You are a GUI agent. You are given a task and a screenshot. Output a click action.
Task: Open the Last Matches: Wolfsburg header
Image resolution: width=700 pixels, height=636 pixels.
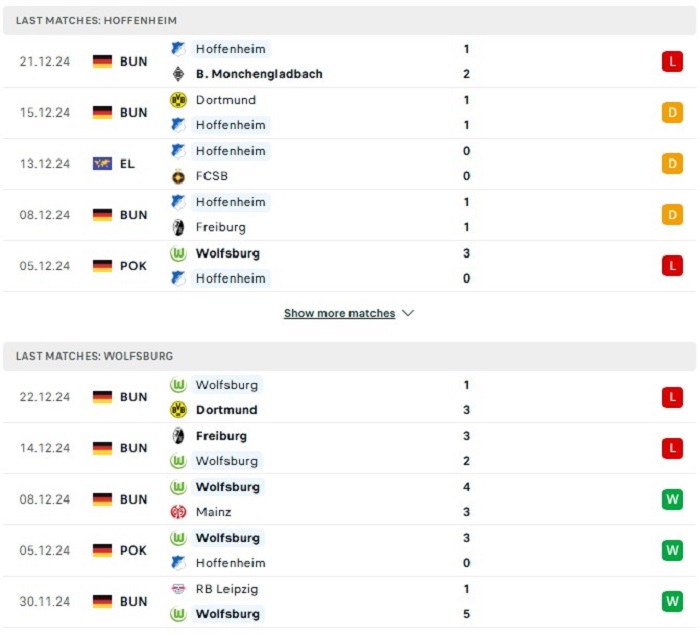350,356
